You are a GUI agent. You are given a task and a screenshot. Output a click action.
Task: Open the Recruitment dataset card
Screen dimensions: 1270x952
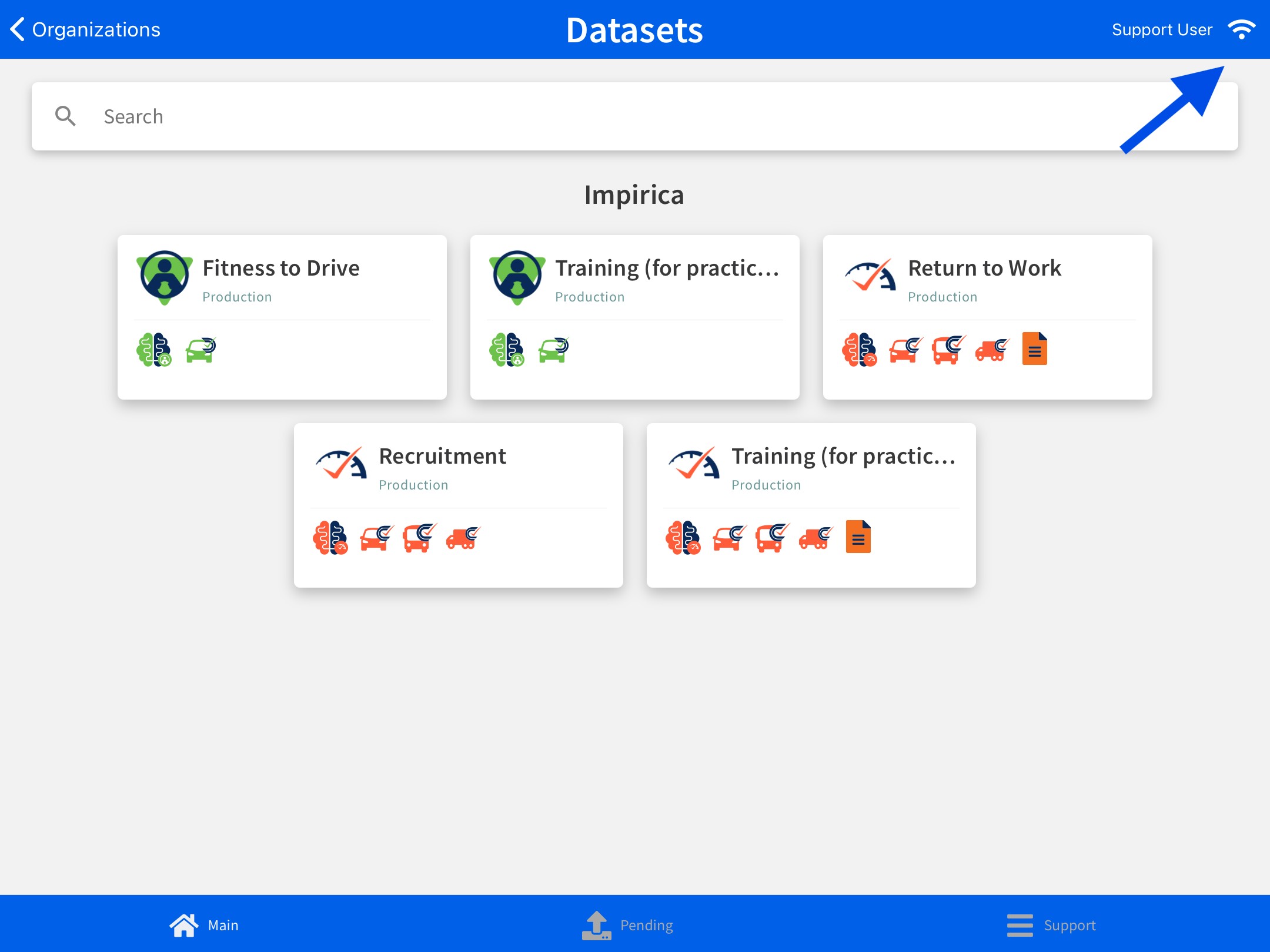[442, 456]
